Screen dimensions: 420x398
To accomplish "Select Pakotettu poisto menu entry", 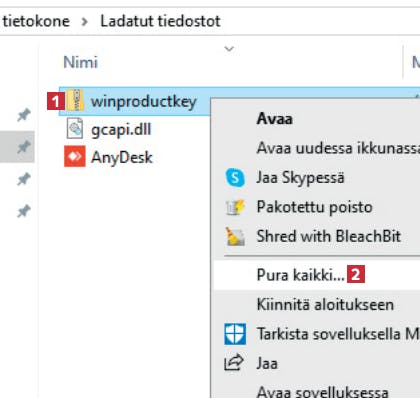I will point(314,207).
